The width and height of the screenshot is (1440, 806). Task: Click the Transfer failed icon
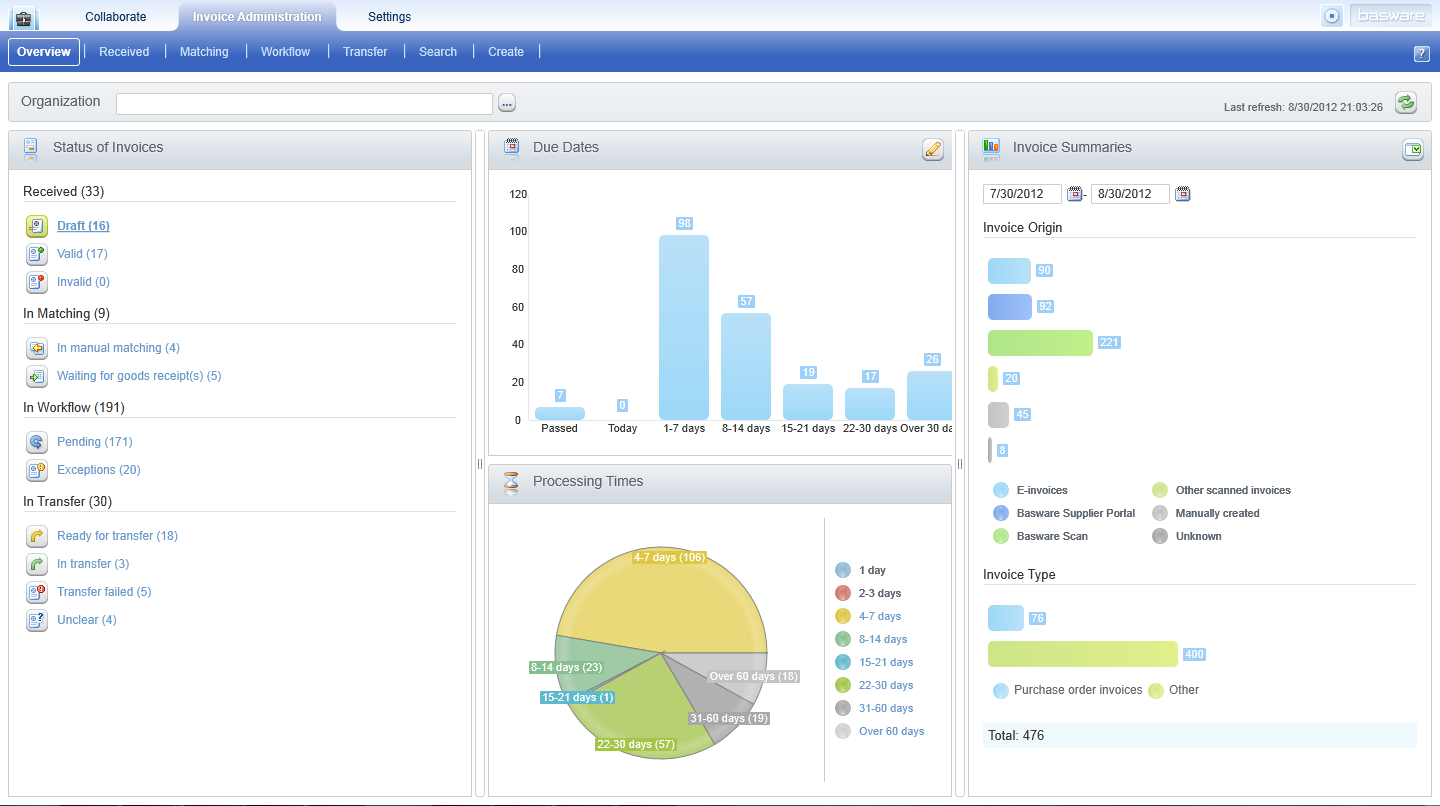pos(37,592)
